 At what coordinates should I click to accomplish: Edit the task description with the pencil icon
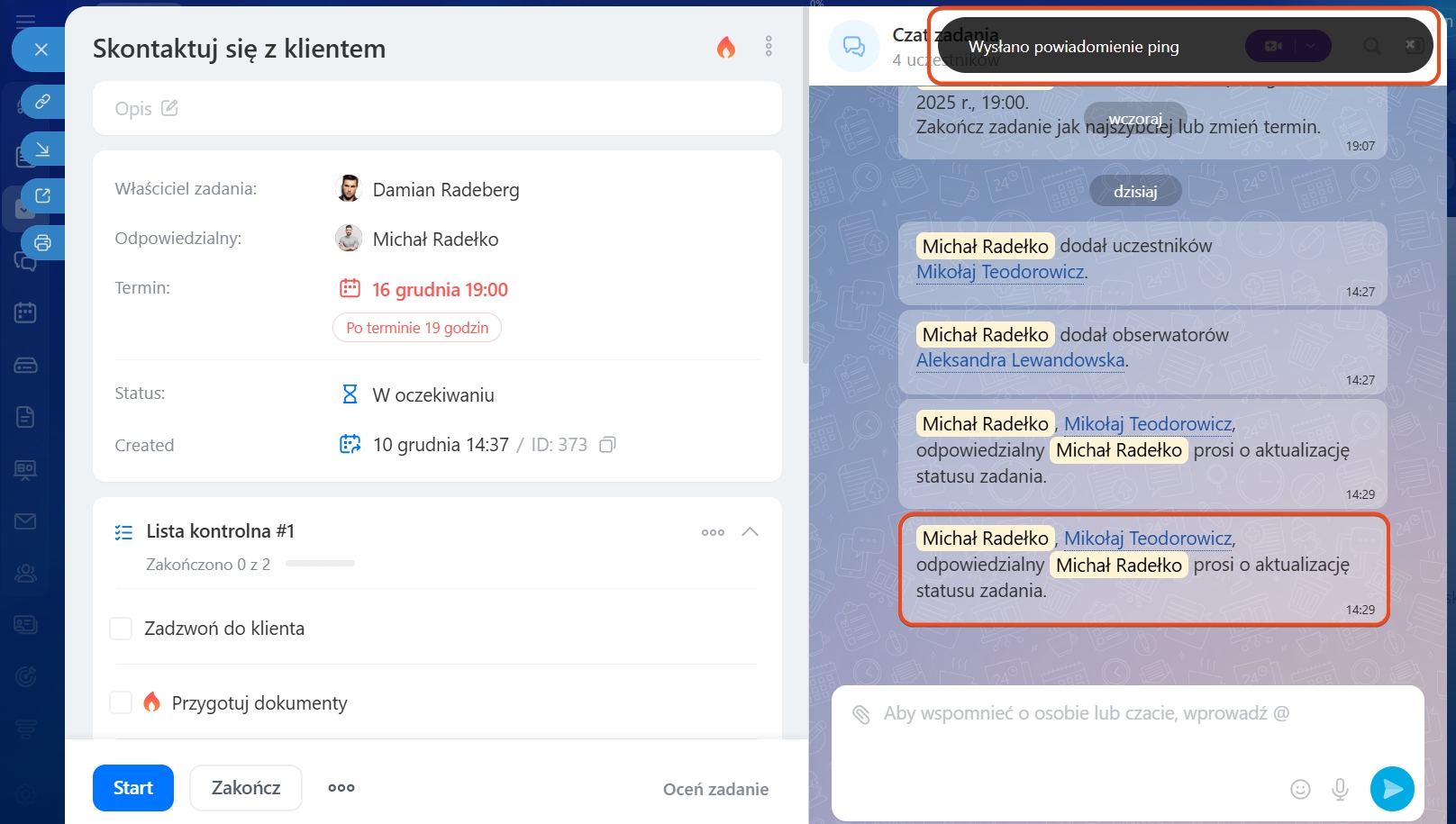169,108
